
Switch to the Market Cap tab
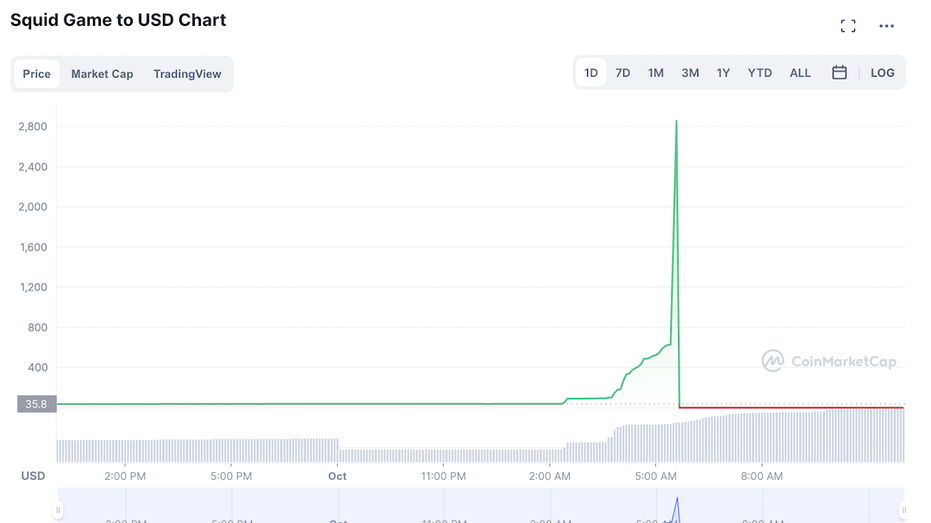coord(102,74)
